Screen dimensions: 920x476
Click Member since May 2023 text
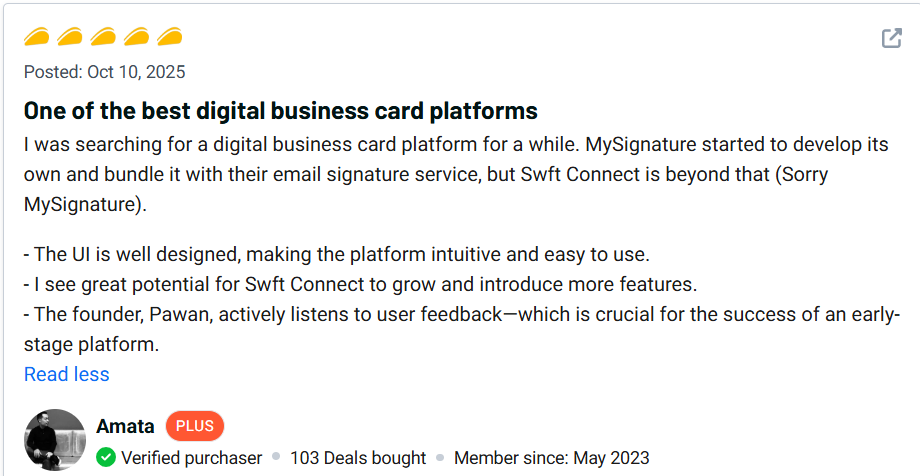pos(552,458)
